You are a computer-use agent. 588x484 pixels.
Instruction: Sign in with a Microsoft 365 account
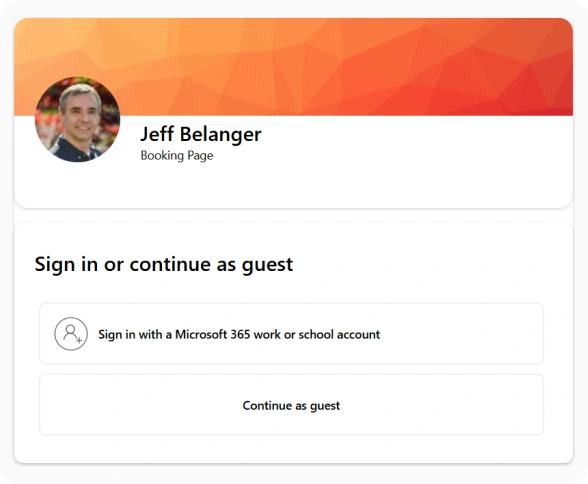point(291,333)
